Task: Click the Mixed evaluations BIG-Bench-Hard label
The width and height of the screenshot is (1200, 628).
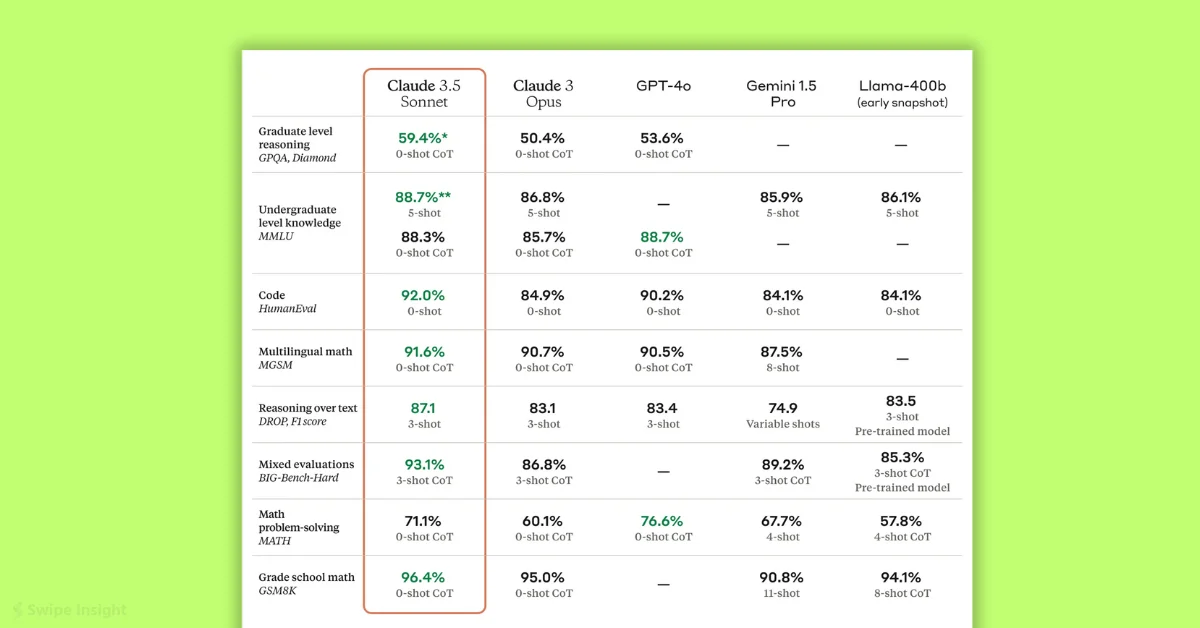Action: pos(306,471)
